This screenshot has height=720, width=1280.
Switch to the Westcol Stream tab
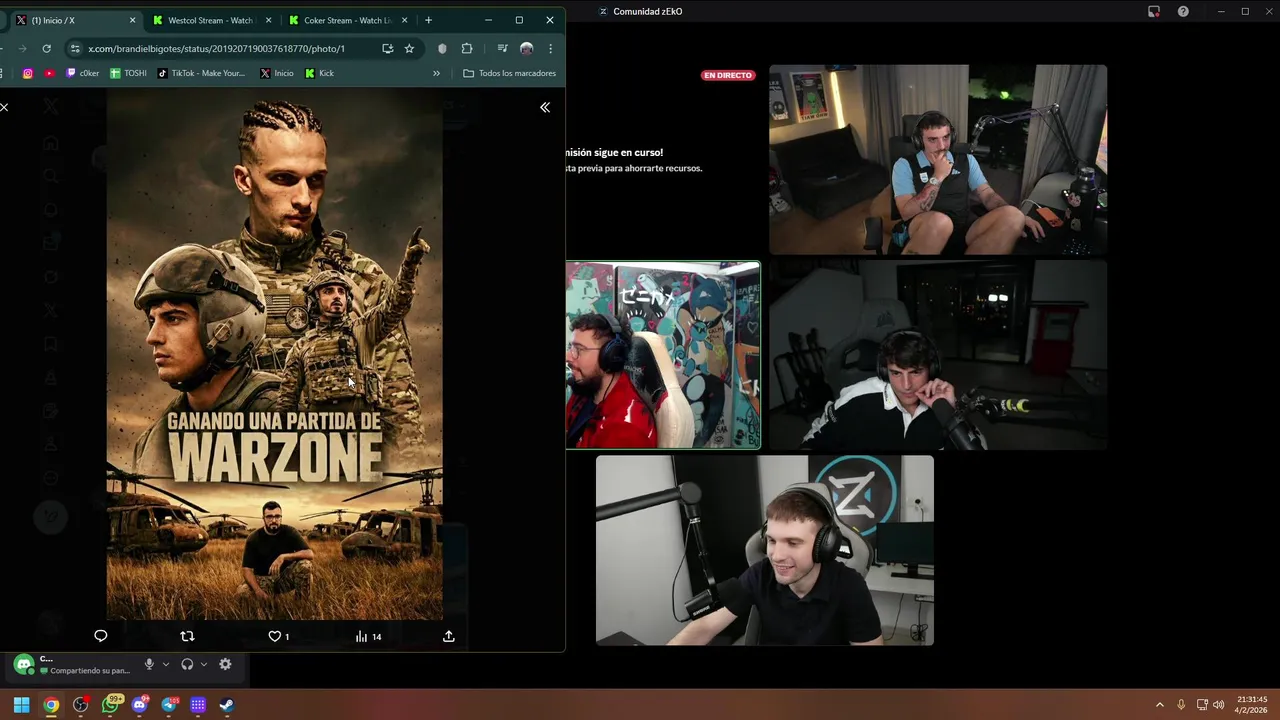tap(212, 20)
